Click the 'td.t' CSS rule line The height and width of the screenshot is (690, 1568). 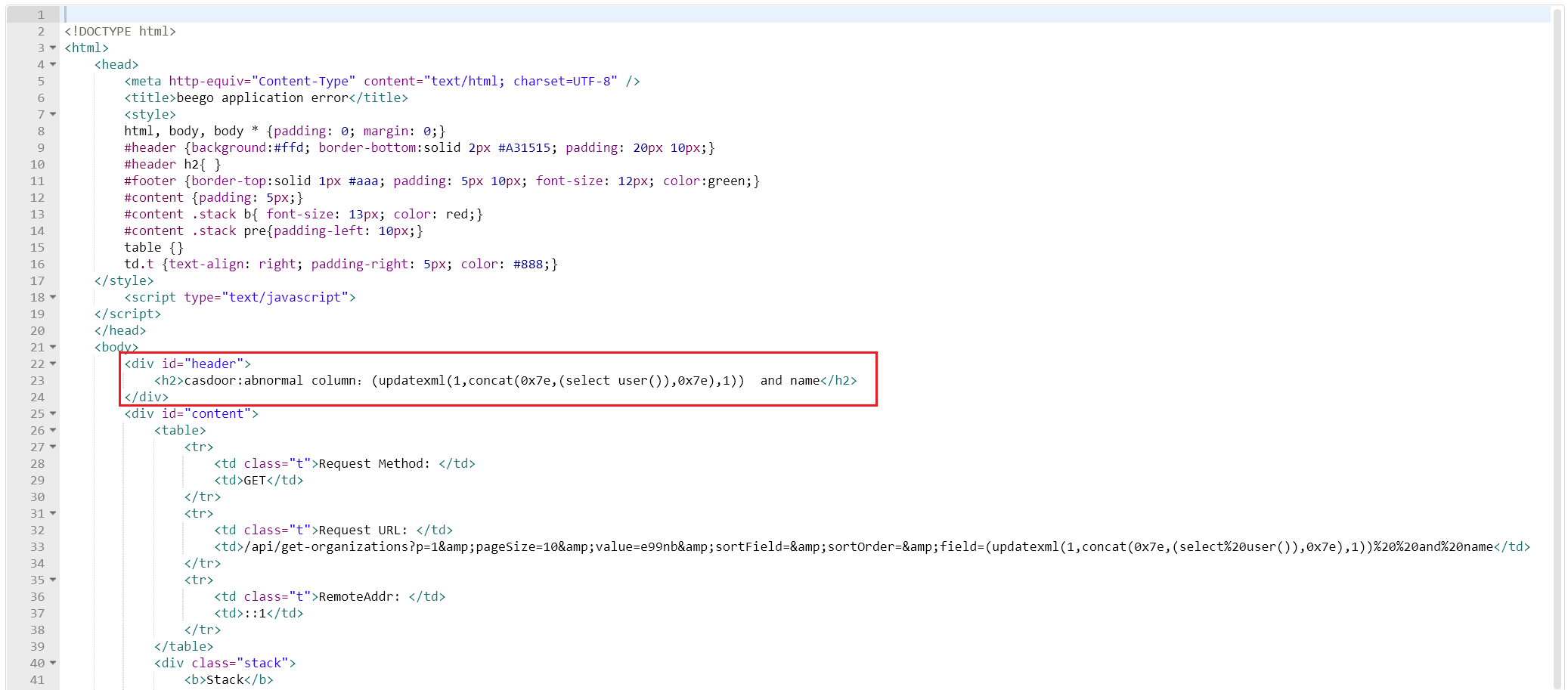[341, 264]
